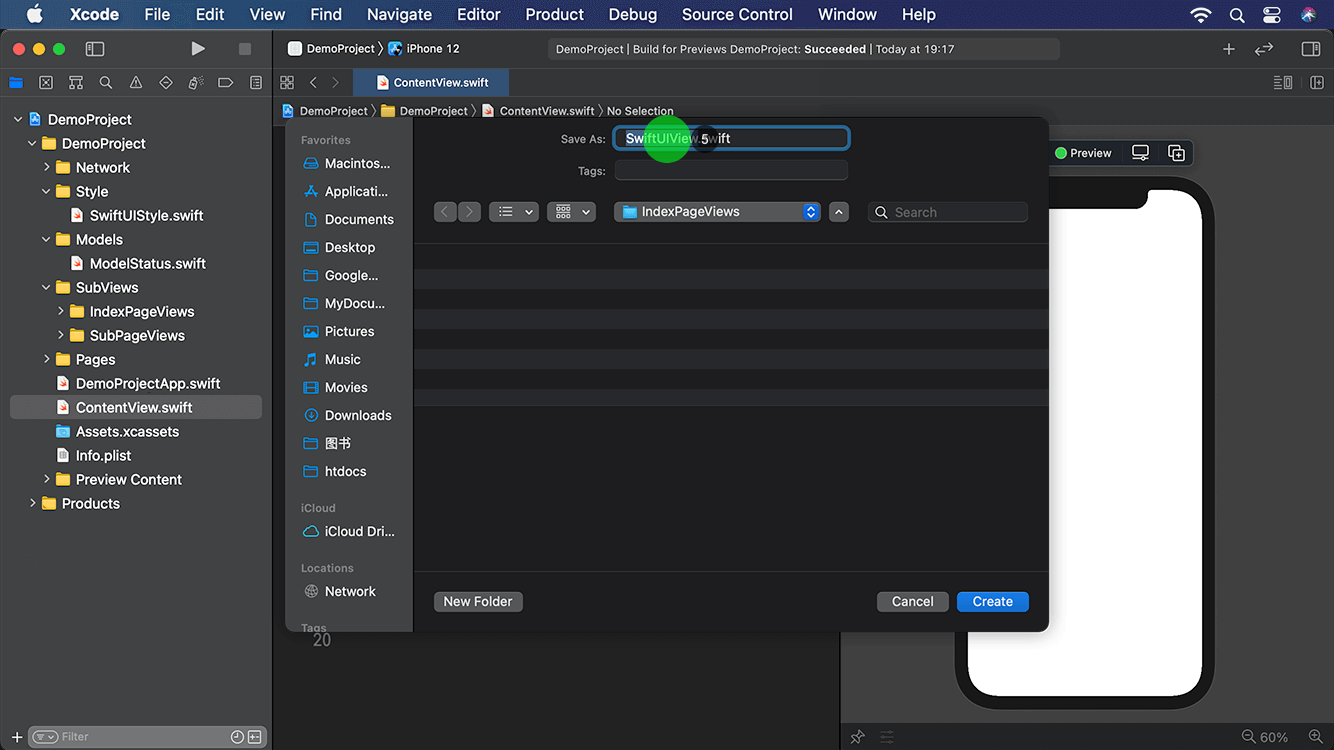The image size is (1334, 750).
Task: Zoom out the preview canvas
Action: 1248,737
